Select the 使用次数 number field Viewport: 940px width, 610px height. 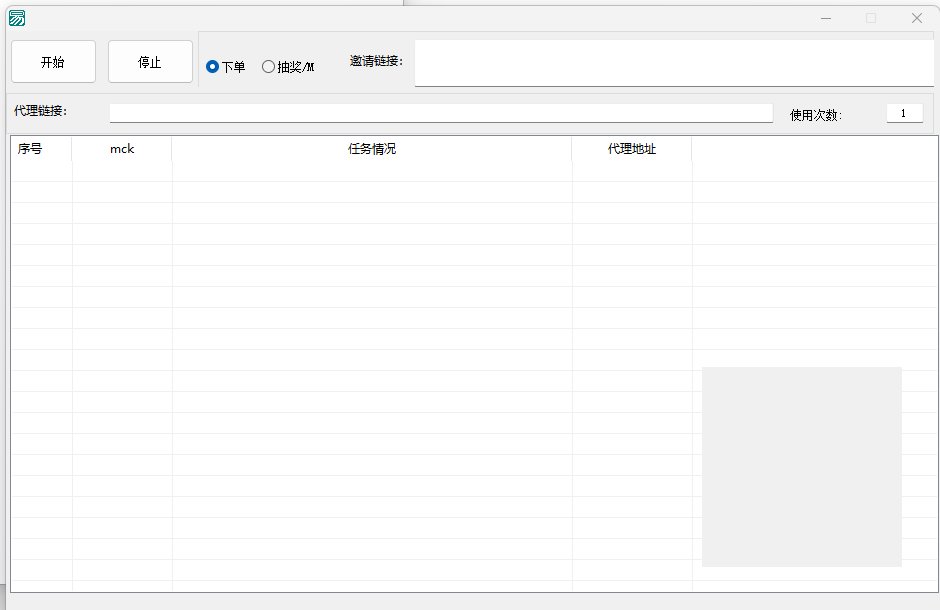904,114
